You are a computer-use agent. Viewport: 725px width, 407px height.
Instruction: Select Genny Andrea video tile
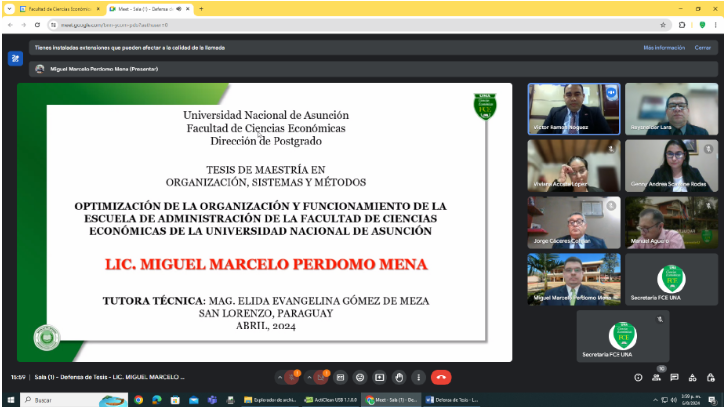(x=671, y=166)
